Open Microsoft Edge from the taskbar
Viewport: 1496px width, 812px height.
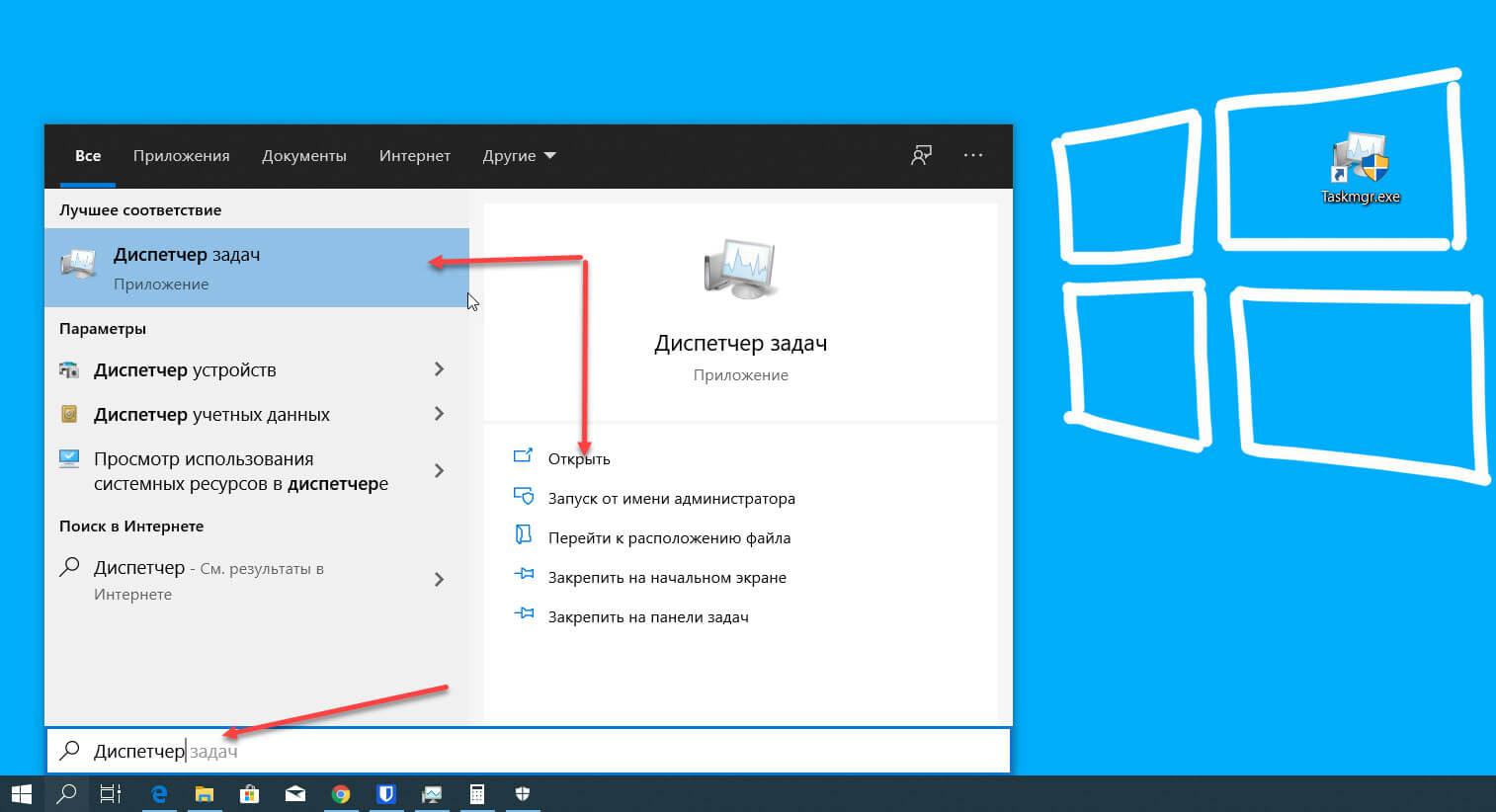[158, 794]
